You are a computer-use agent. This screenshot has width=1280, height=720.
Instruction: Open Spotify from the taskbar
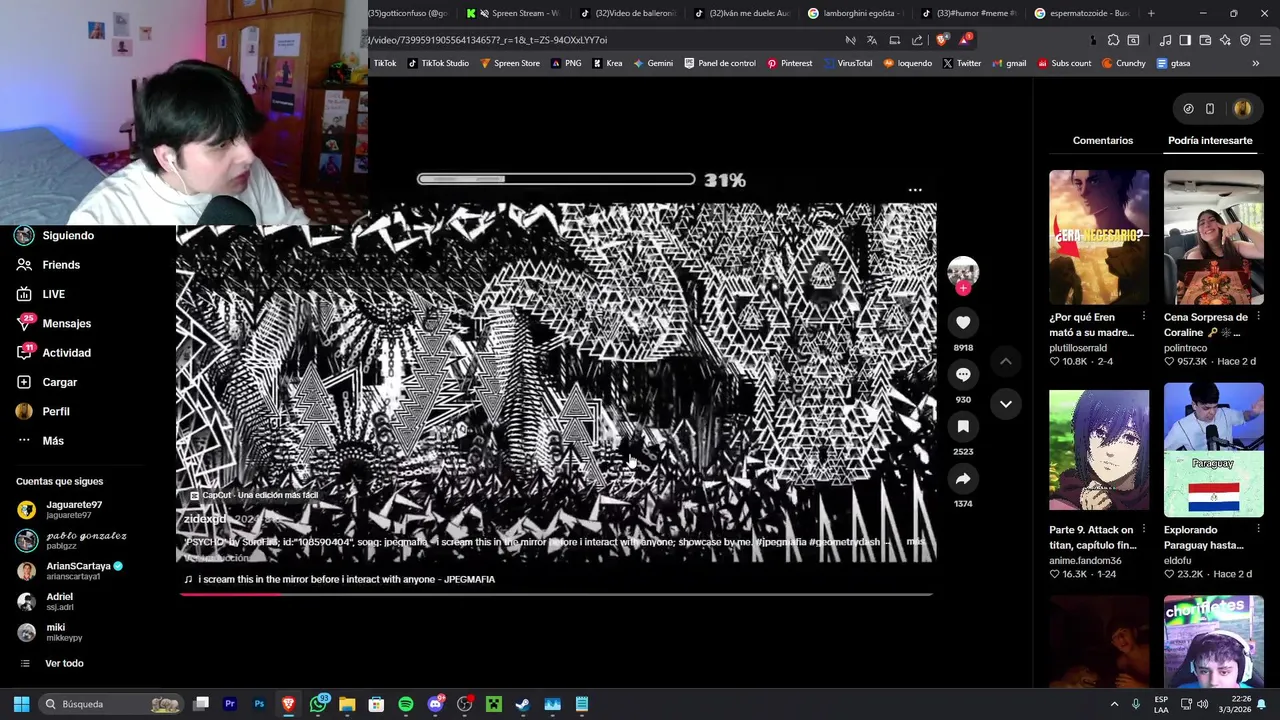(406, 704)
